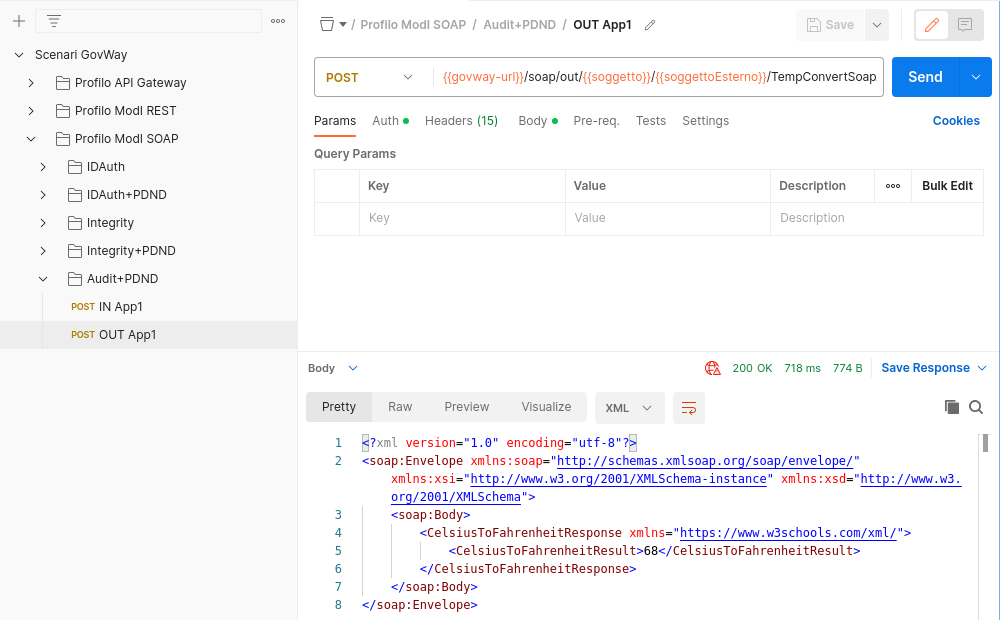Click the 200 OK status text
The width and height of the screenshot is (1000, 620).
(x=753, y=368)
